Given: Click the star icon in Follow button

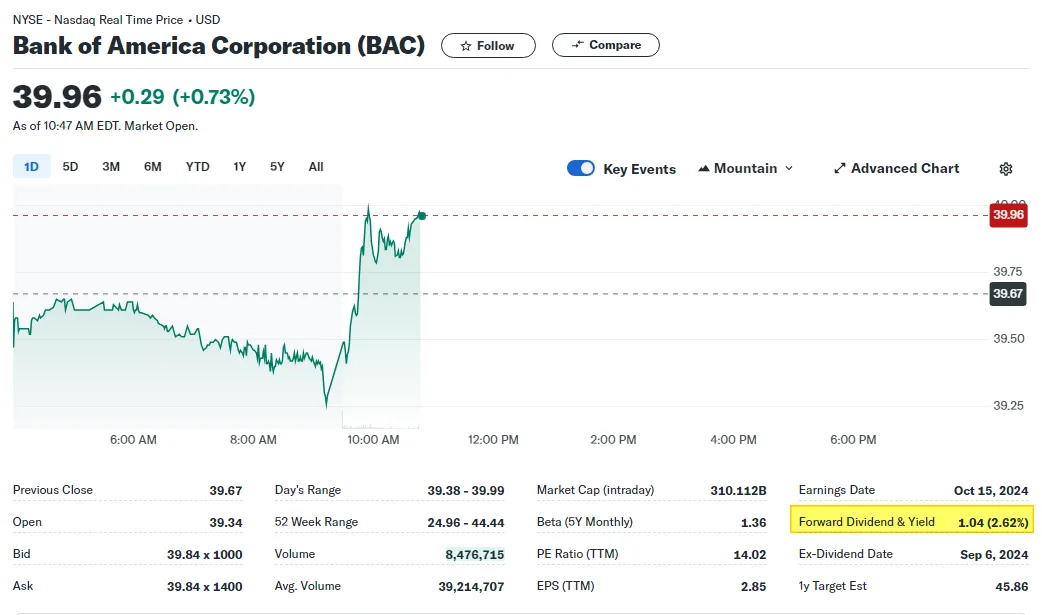Looking at the screenshot, I should tap(466, 46).
